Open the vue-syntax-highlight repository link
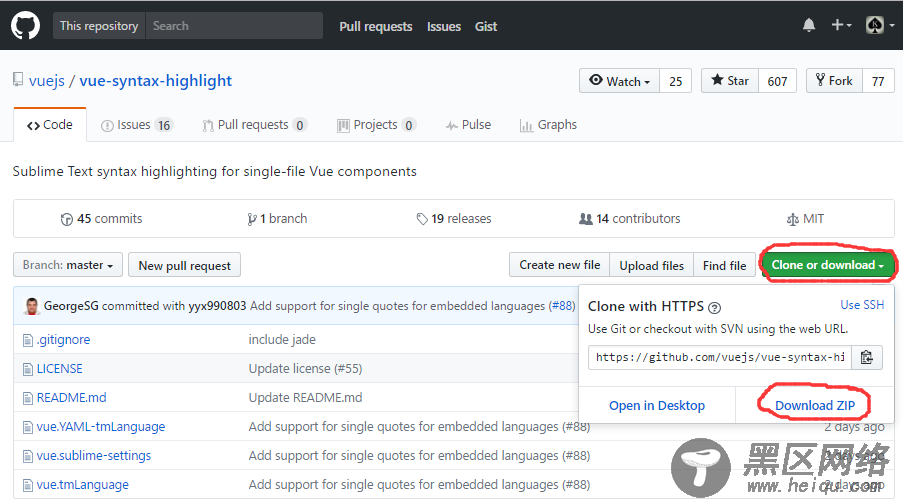This screenshot has height=503, width=903. click(x=155, y=81)
